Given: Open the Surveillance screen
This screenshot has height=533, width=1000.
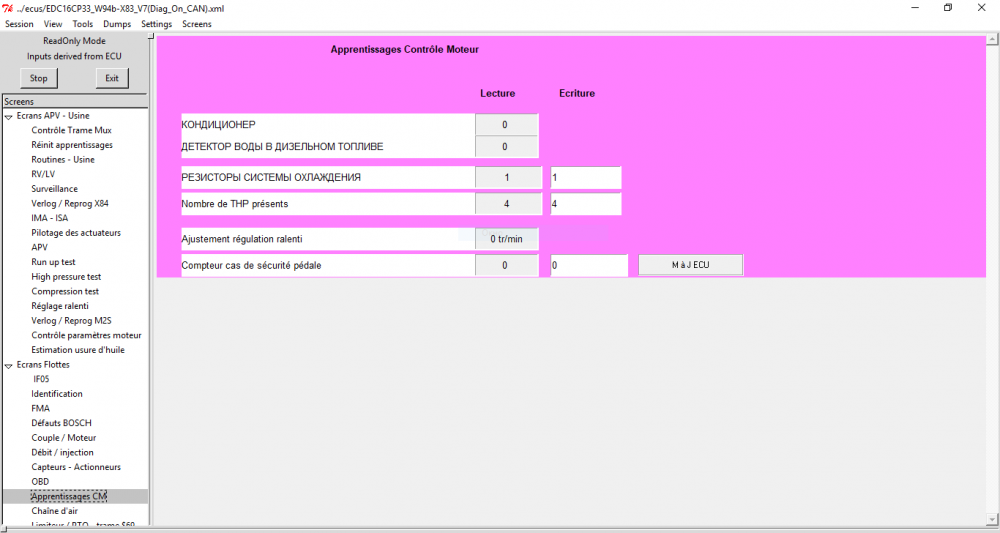Looking at the screenshot, I should tap(55, 189).
